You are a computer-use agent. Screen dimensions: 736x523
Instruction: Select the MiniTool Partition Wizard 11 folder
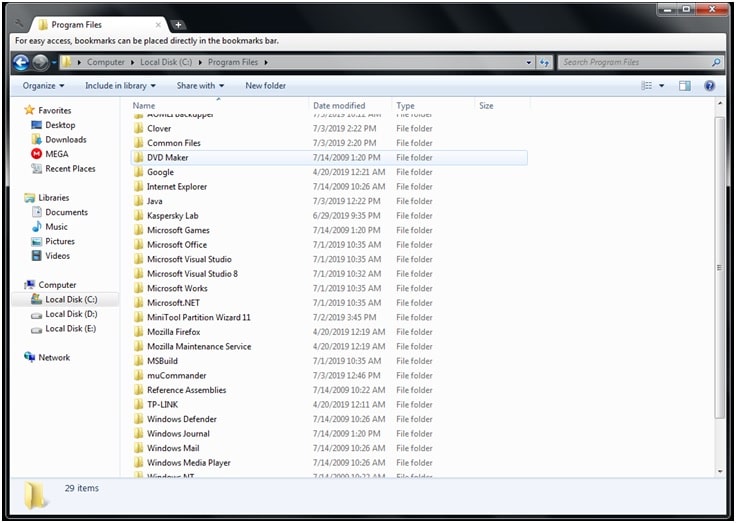[x=329, y=318]
